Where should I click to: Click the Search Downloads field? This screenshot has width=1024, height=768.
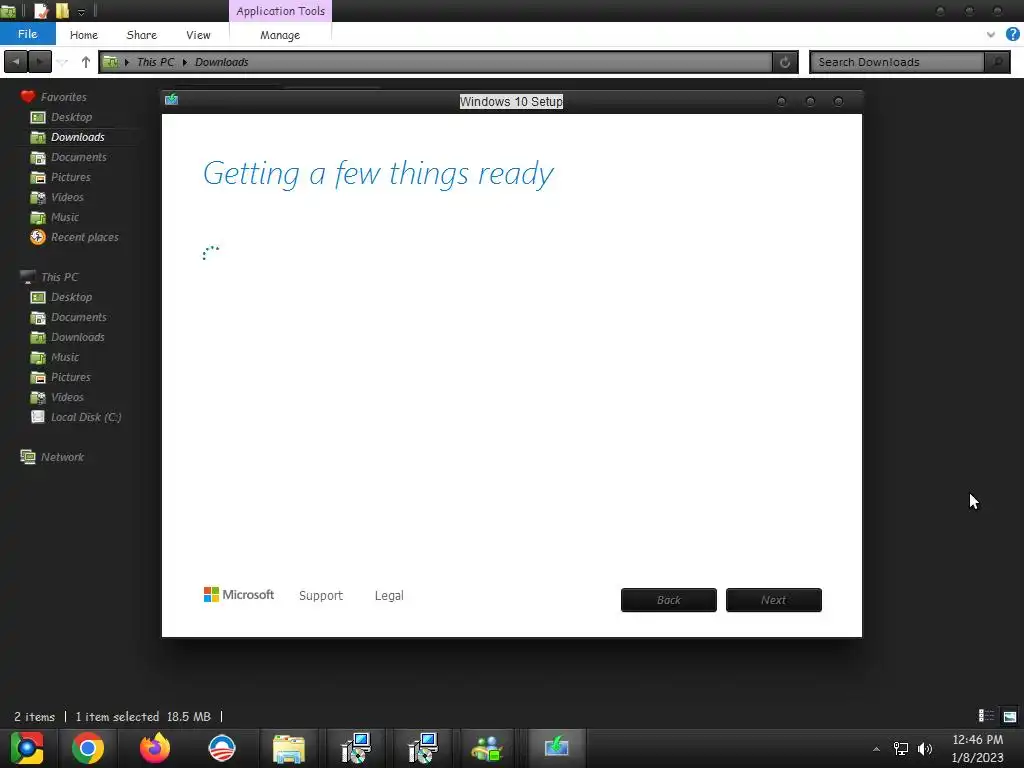pyautogui.click(x=897, y=62)
